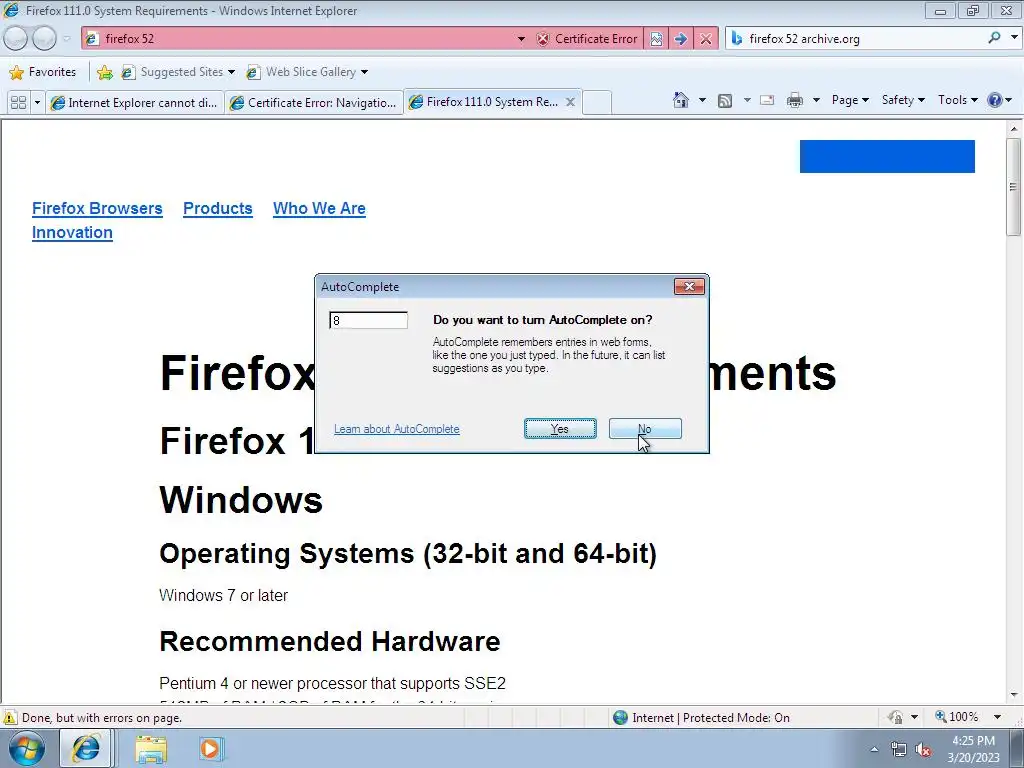Switch to the Internet Explorer cannot display tab

[x=135, y=103]
